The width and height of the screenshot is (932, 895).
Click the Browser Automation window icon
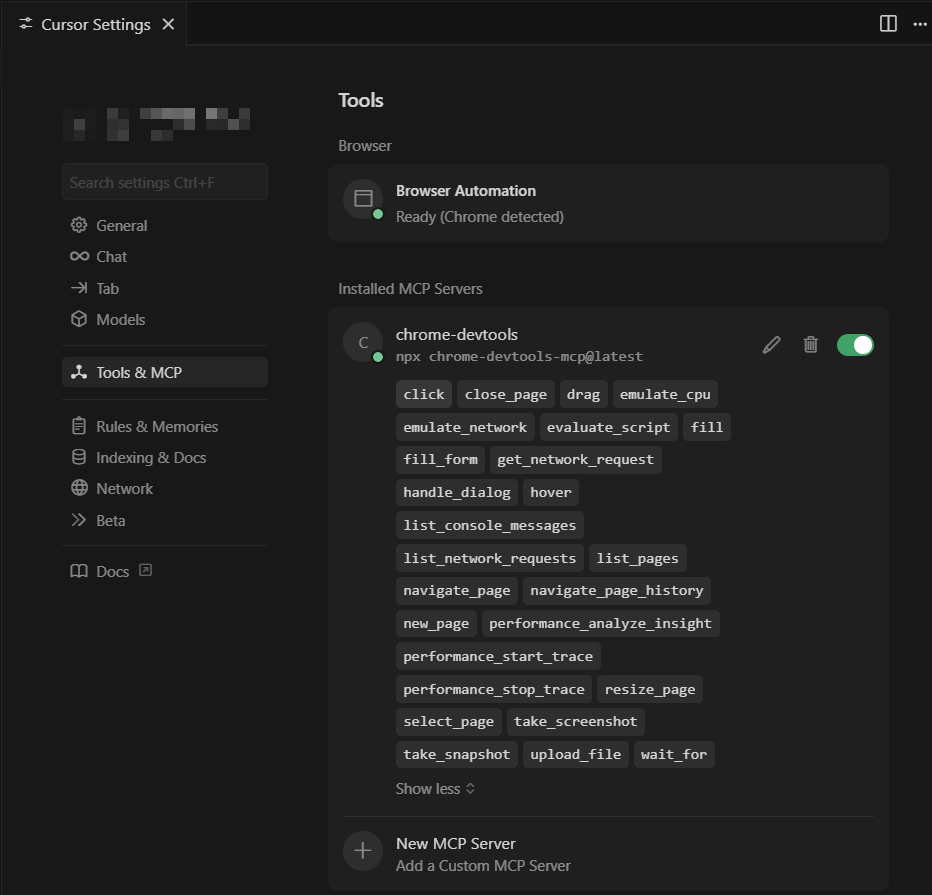[363, 199]
